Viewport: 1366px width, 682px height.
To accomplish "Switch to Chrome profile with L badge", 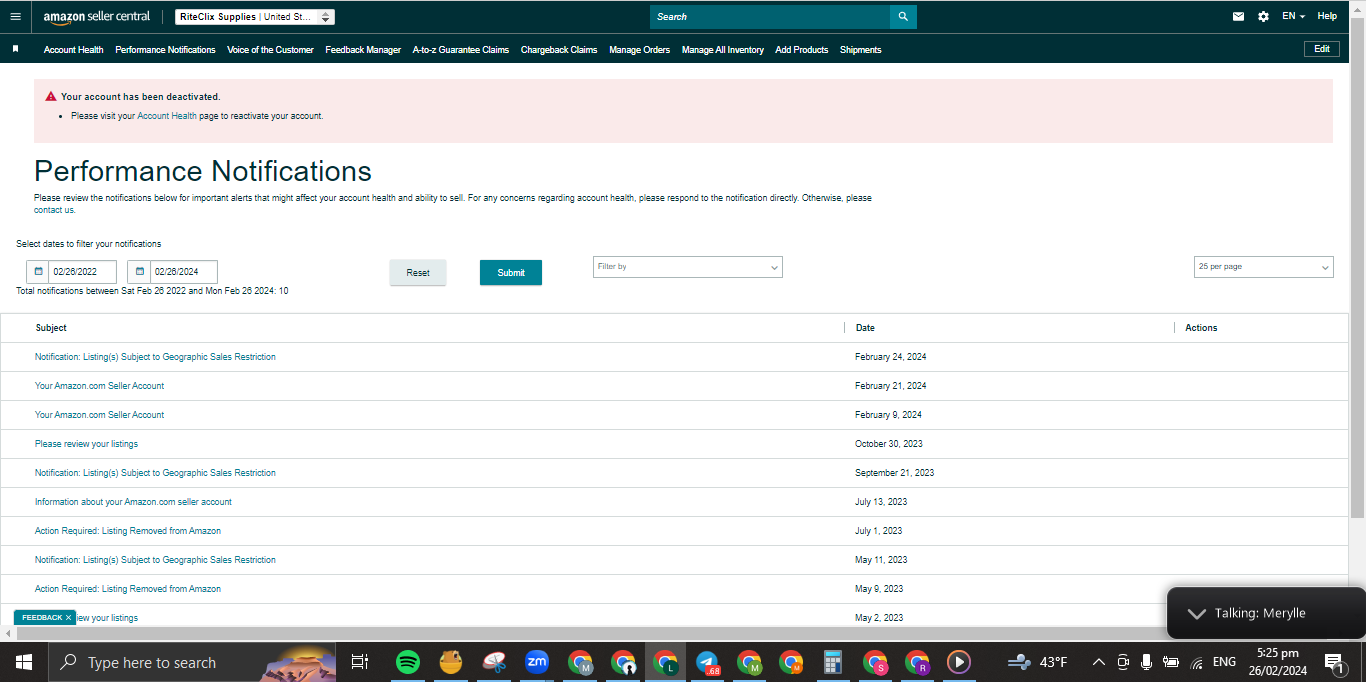I will click(x=665, y=662).
